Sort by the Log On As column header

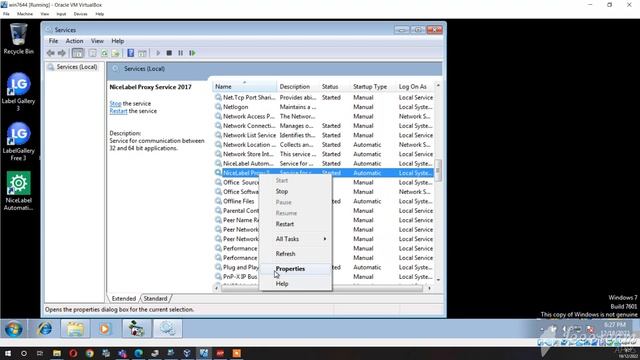pyautogui.click(x=414, y=87)
